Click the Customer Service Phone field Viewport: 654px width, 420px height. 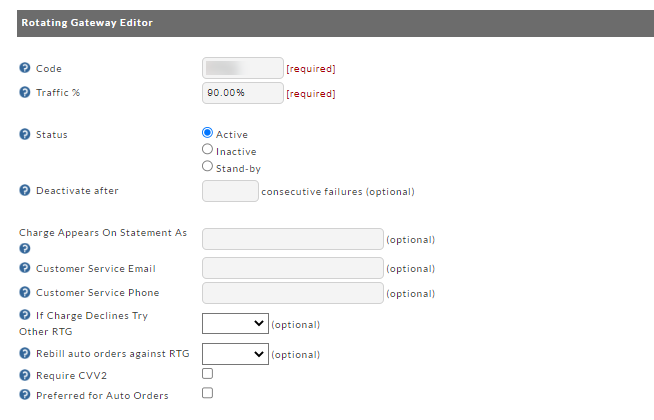click(x=293, y=293)
